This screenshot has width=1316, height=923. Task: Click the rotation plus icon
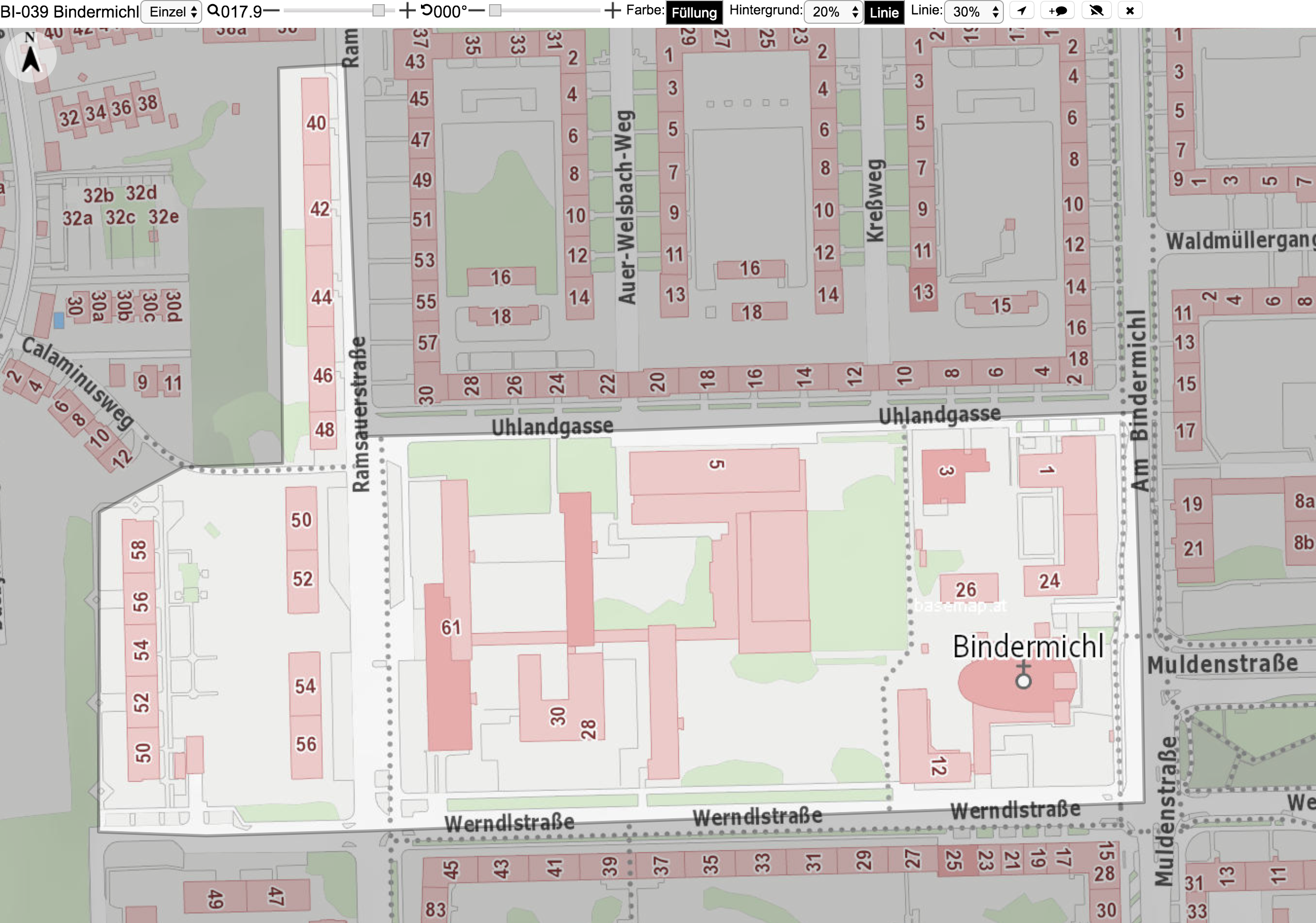click(613, 11)
